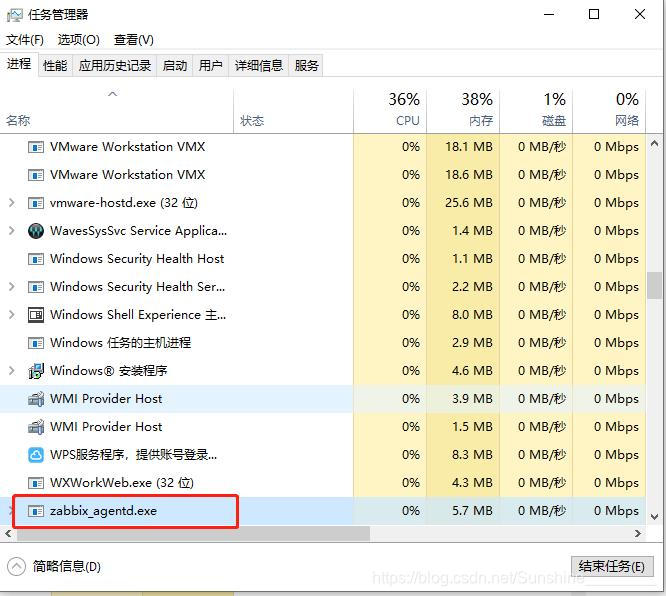Click the Windows Security Health Ser... icon
The image size is (666, 596).
coord(36,287)
